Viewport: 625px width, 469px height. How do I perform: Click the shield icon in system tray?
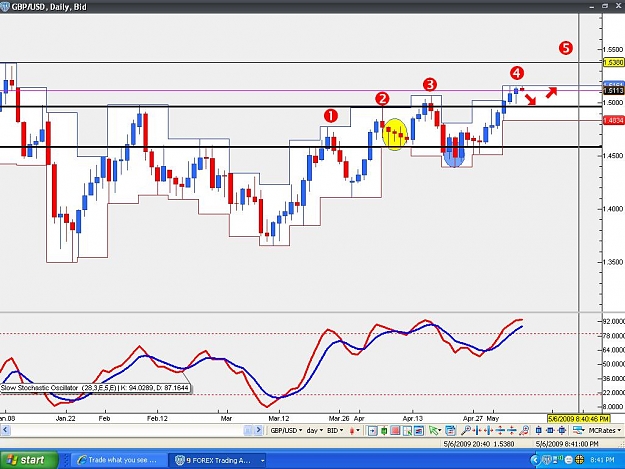548,460
